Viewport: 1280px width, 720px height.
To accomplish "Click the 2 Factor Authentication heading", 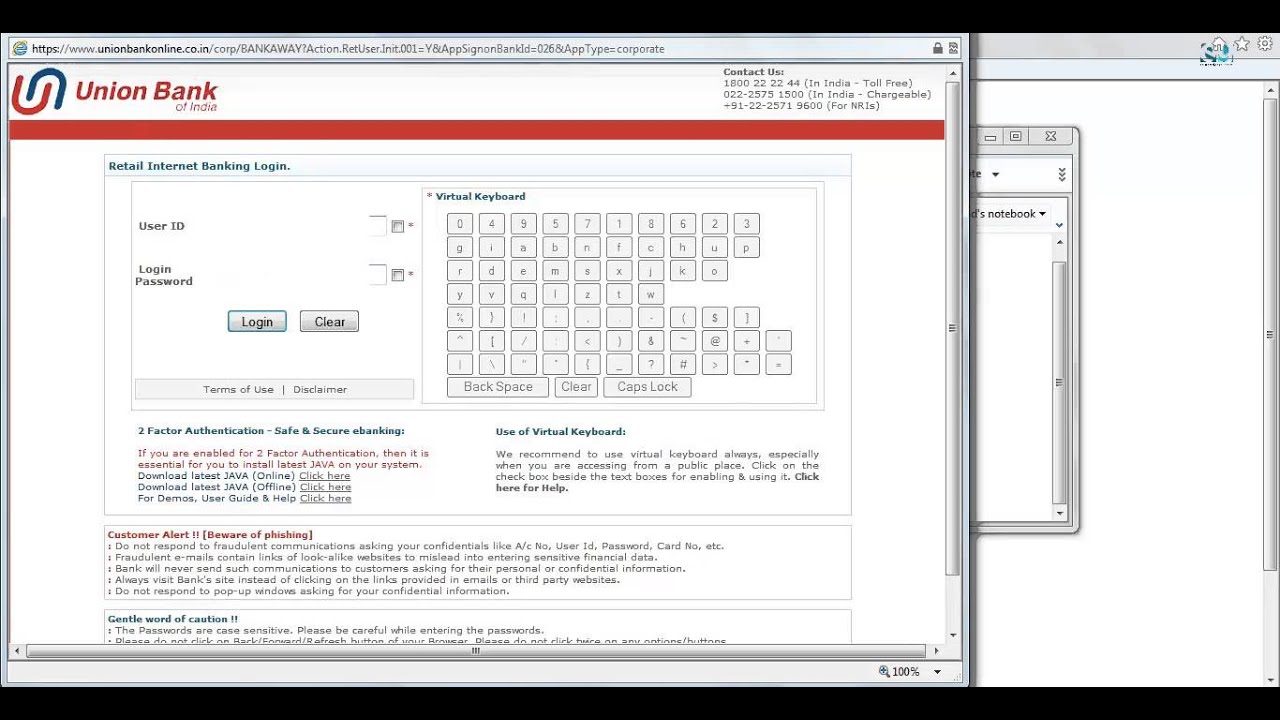I will point(271,431).
